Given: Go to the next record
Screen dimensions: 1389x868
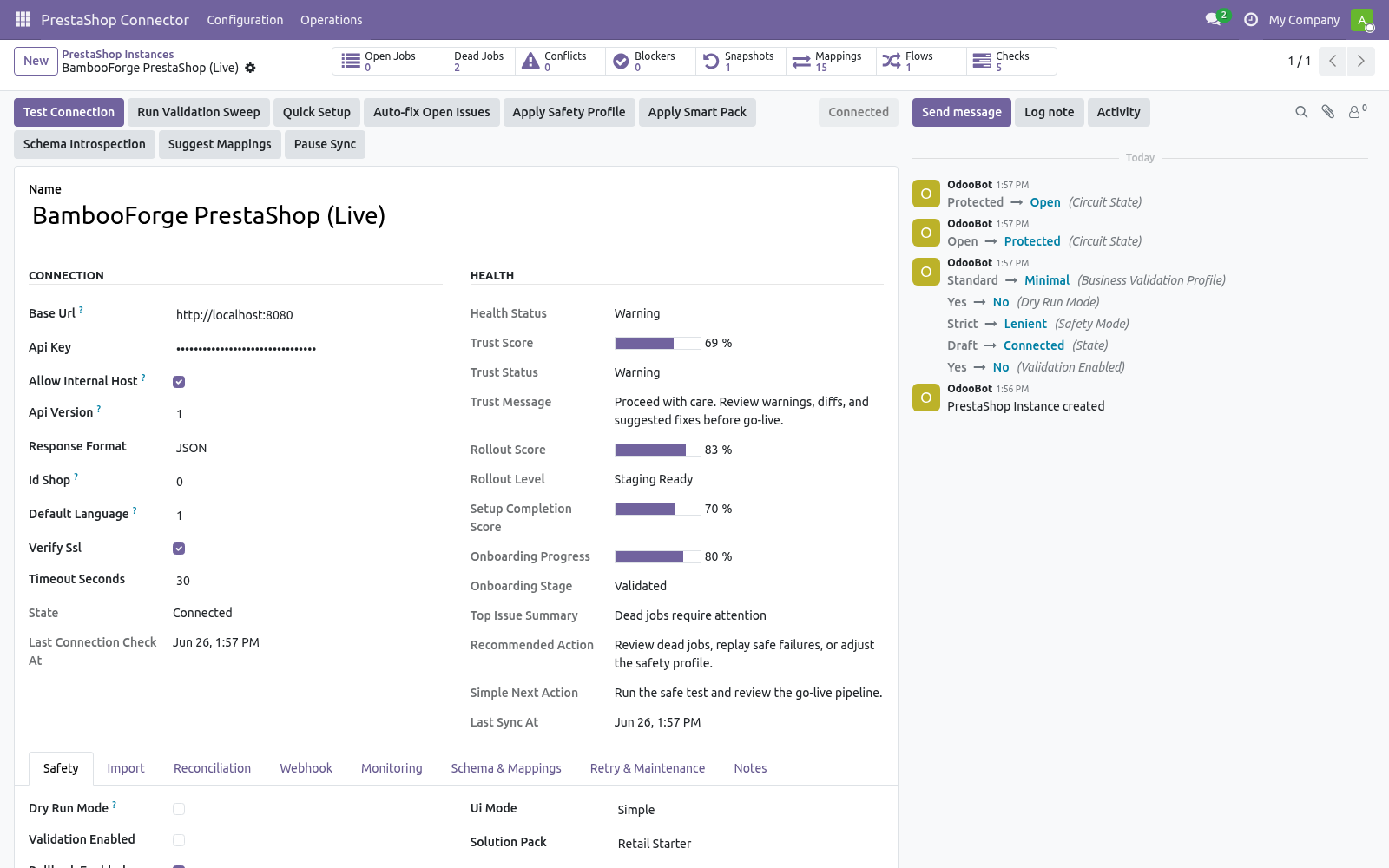Looking at the screenshot, I should (1360, 61).
